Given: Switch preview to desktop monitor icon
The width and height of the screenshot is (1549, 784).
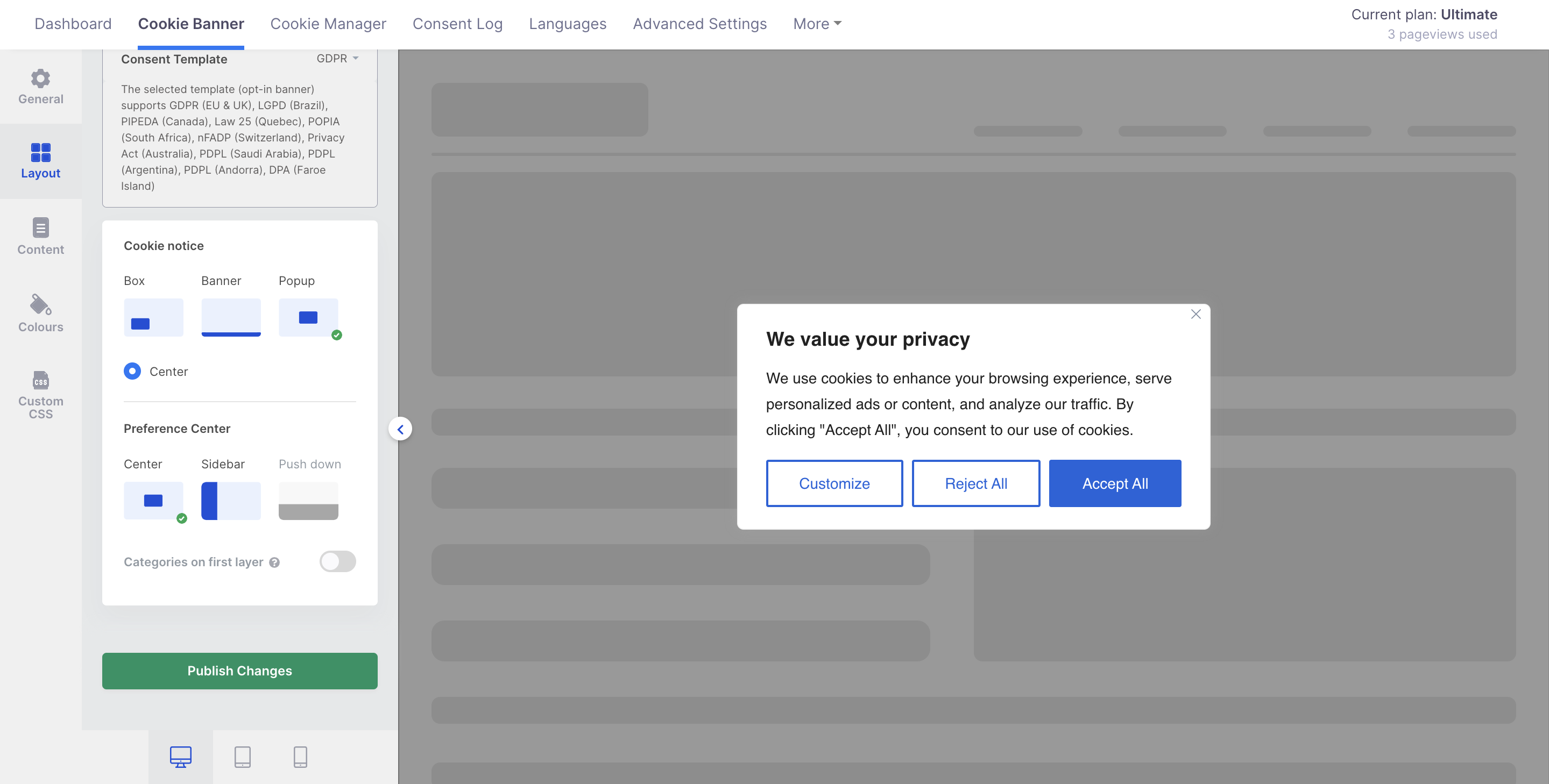Looking at the screenshot, I should click(180, 757).
